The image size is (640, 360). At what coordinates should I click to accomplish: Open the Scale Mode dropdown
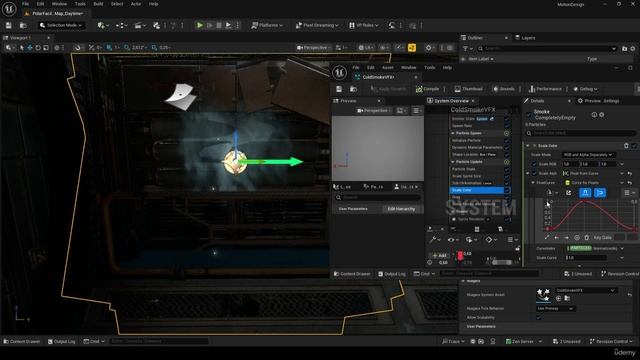[589, 155]
